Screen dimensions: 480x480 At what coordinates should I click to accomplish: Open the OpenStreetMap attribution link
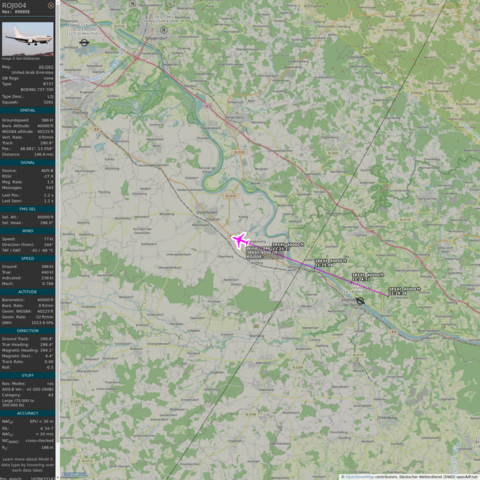click(360, 477)
